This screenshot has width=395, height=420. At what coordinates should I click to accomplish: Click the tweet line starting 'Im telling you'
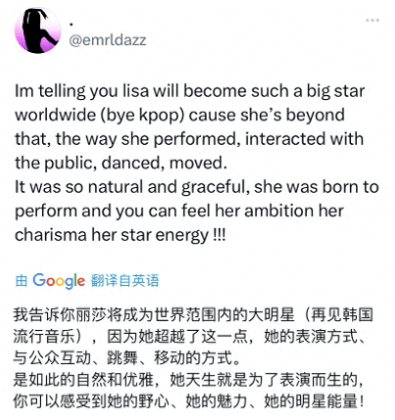click(190, 91)
